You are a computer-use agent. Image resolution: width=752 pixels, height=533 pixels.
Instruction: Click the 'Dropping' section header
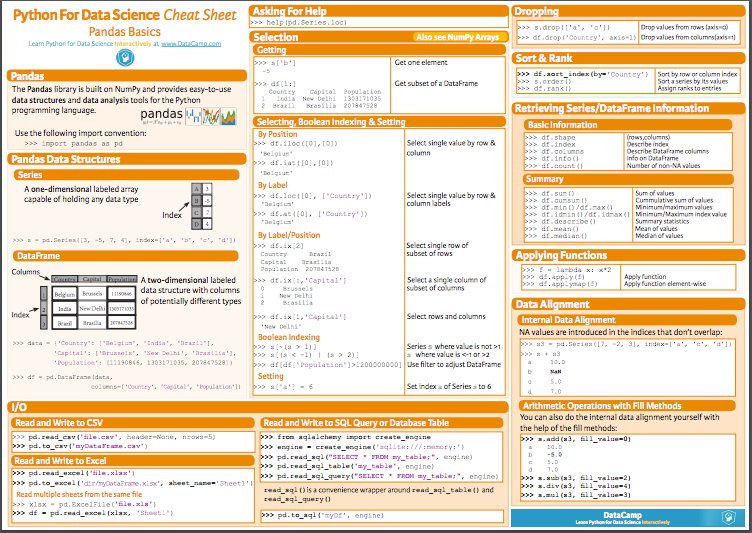click(x=629, y=11)
